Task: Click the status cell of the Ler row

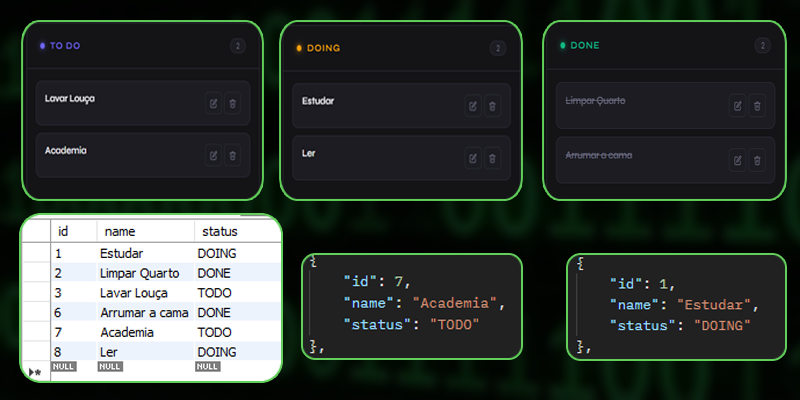Action: pyautogui.click(x=238, y=352)
